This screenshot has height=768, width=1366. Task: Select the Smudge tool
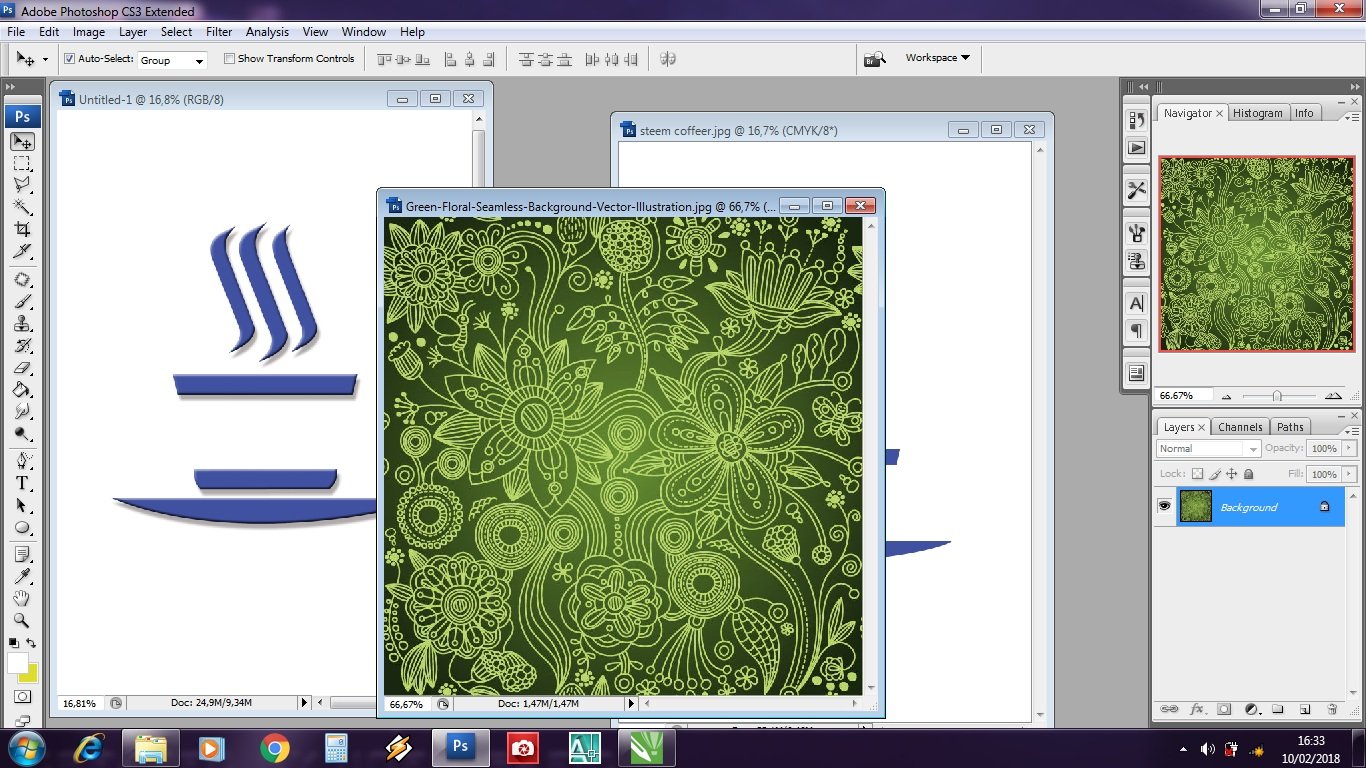pos(22,412)
